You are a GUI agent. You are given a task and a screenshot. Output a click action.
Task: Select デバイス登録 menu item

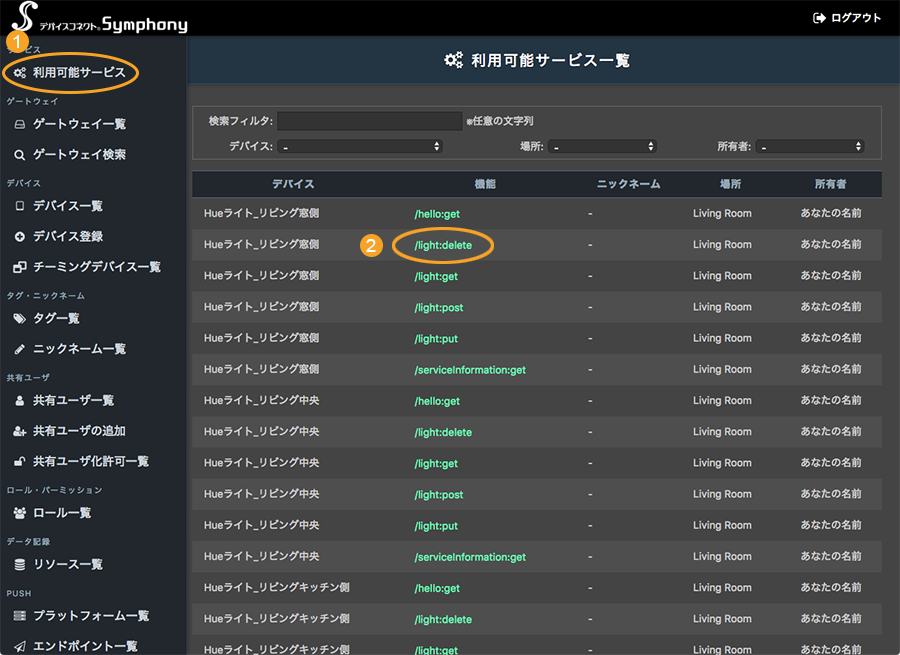68,237
